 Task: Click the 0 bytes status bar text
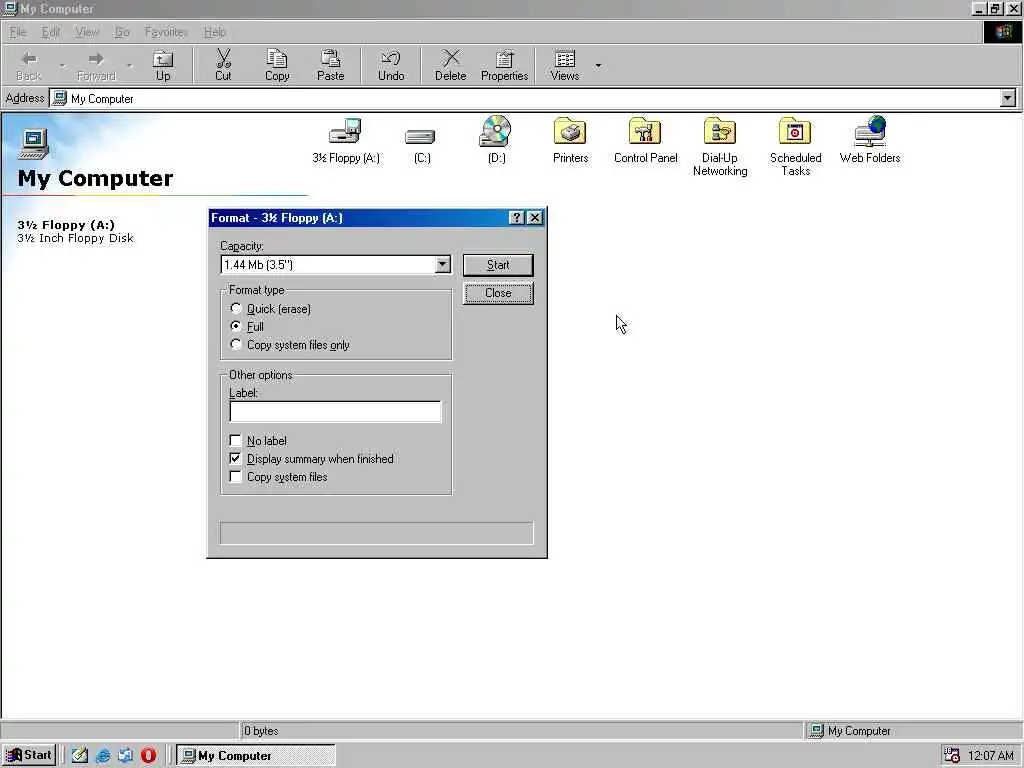(261, 731)
